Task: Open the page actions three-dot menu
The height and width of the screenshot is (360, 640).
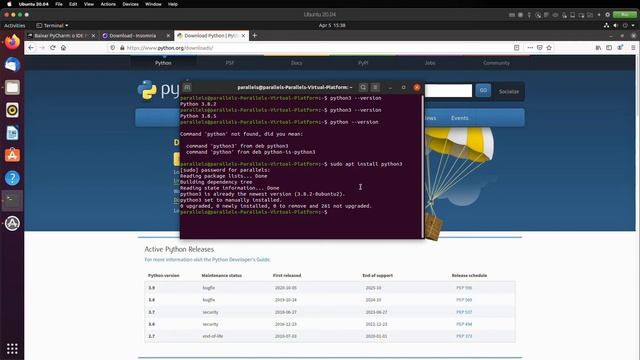Action: [530, 48]
